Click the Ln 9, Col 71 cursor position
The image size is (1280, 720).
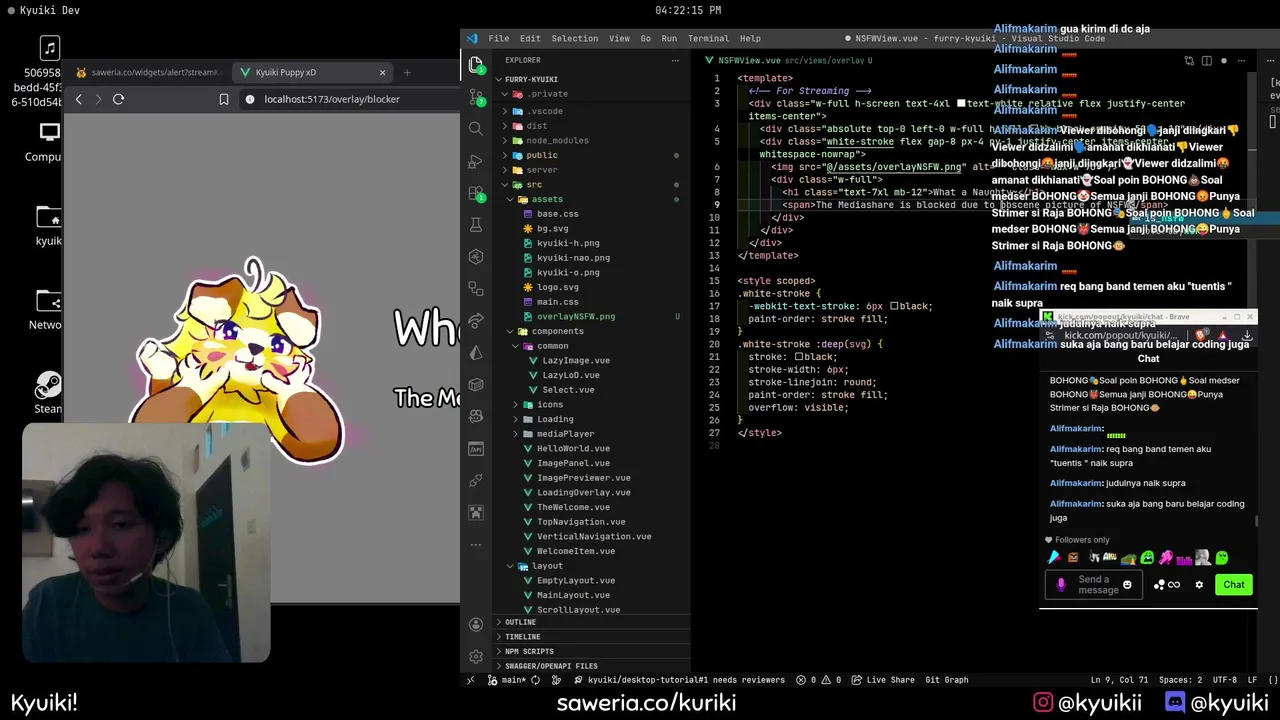1118,680
